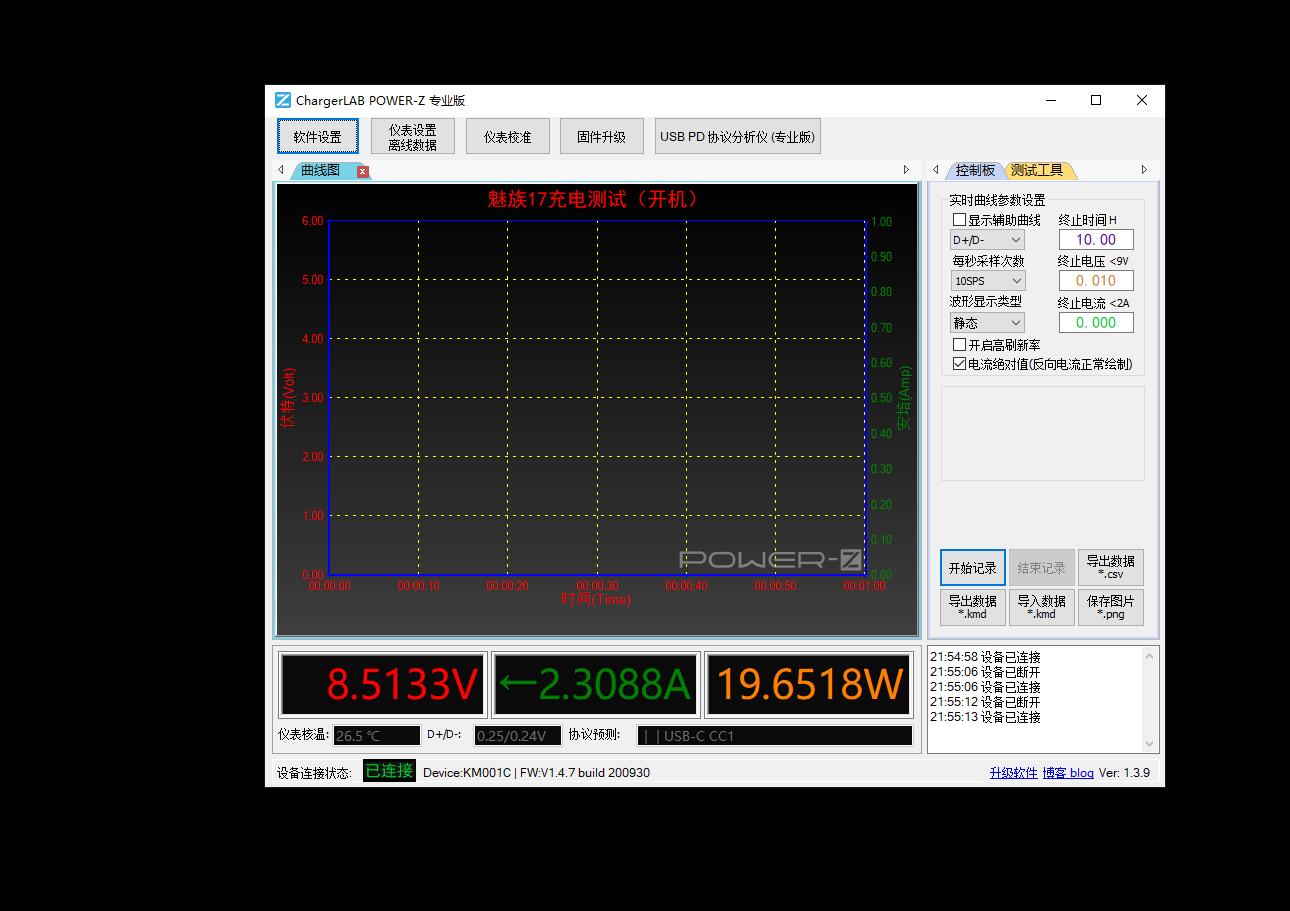Expand the 10SPS sampling rate dropdown

click(987, 281)
